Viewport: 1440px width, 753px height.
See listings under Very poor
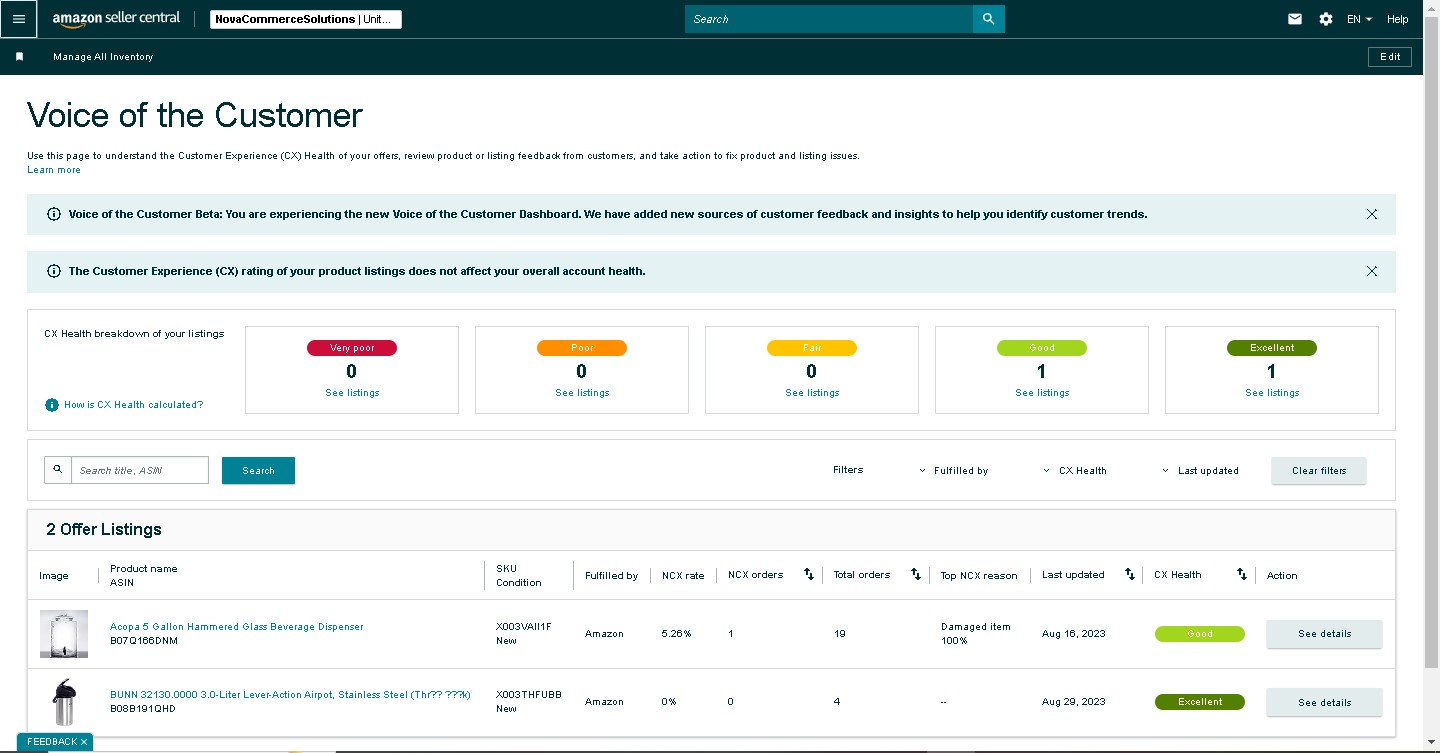click(x=352, y=393)
